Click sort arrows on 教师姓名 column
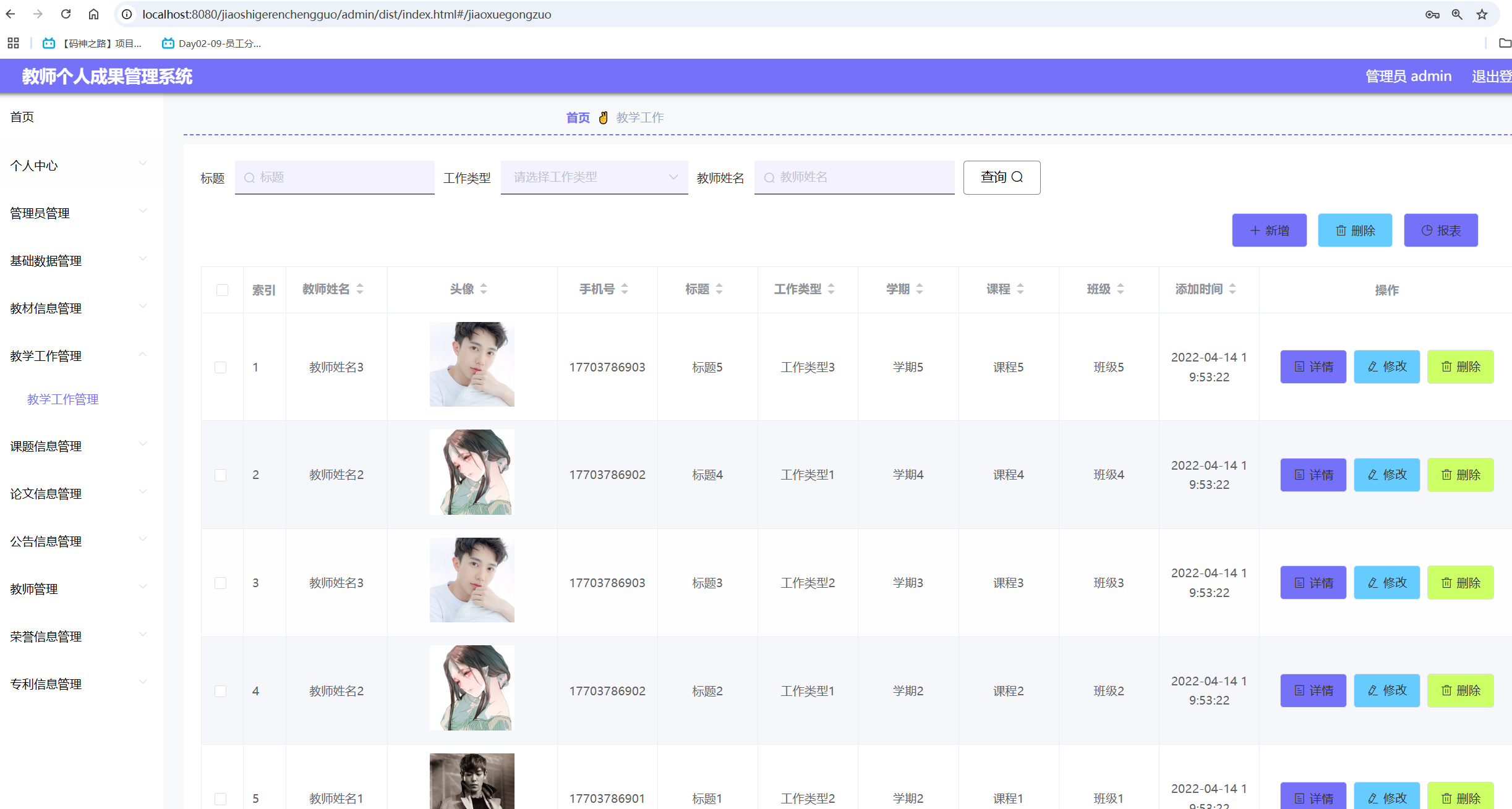Image resolution: width=1512 pixels, height=809 pixels. pos(360,289)
